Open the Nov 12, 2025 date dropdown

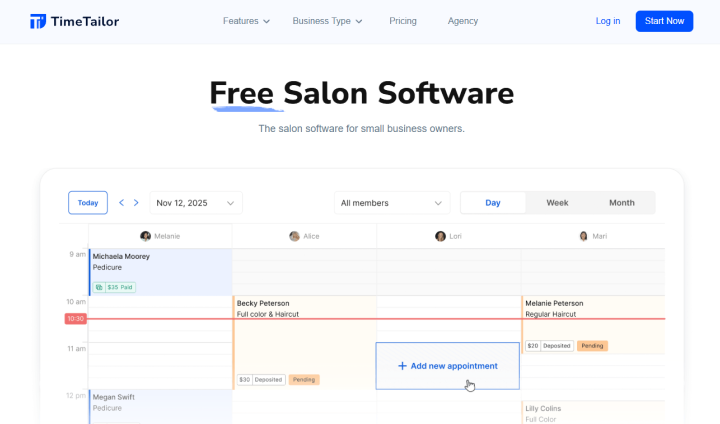[x=196, y=203]
